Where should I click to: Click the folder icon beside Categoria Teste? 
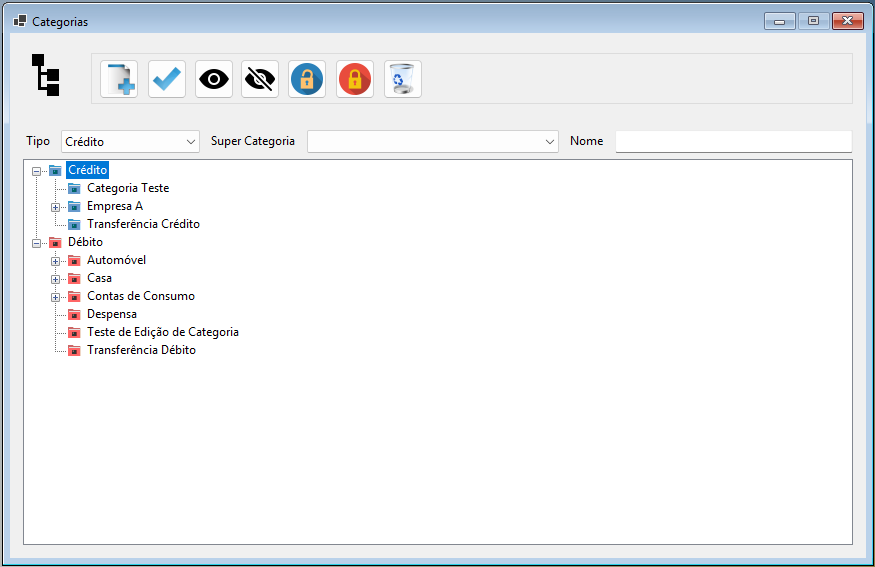[74, 189]
